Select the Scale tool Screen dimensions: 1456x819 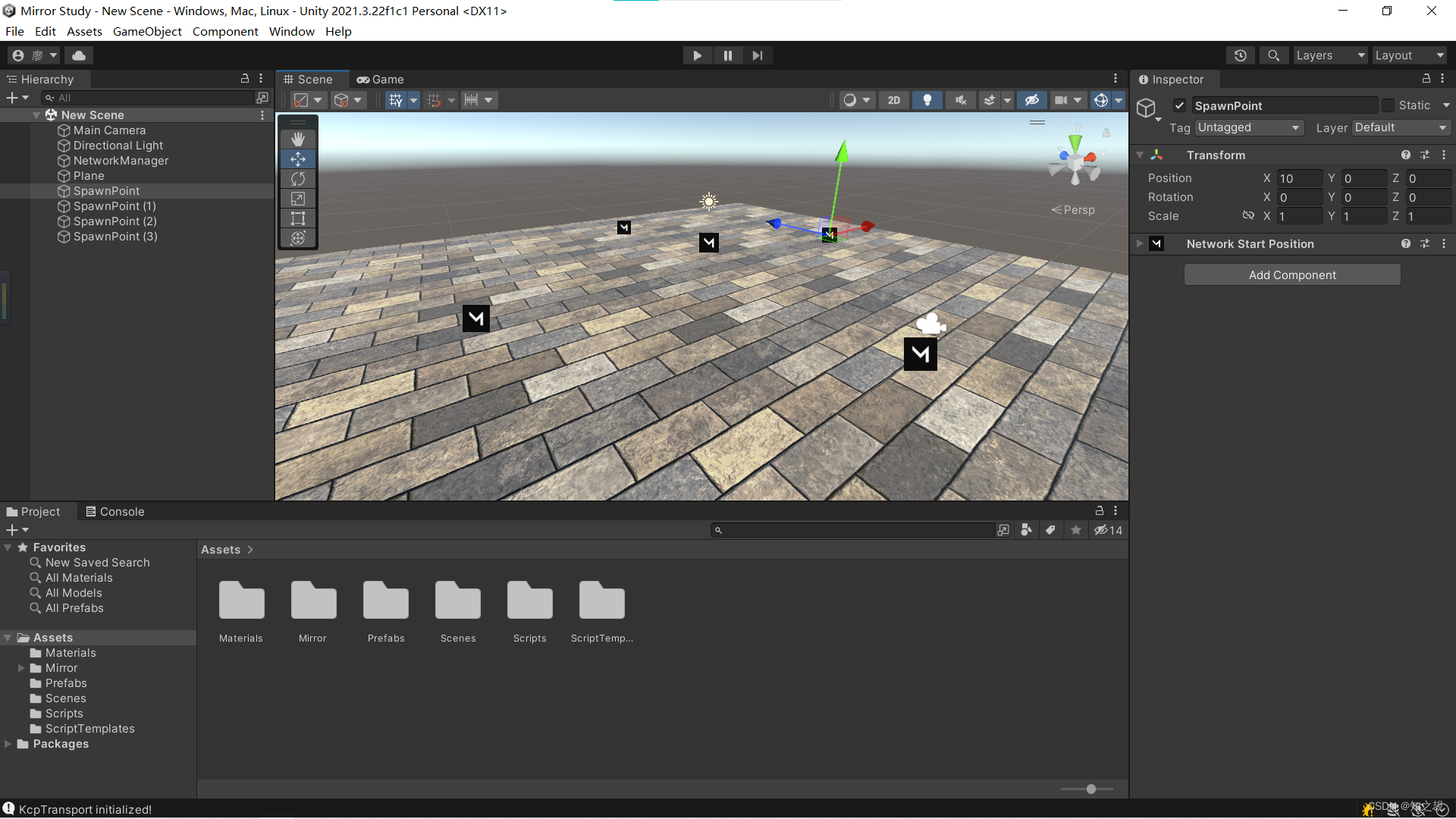point(298,199)
